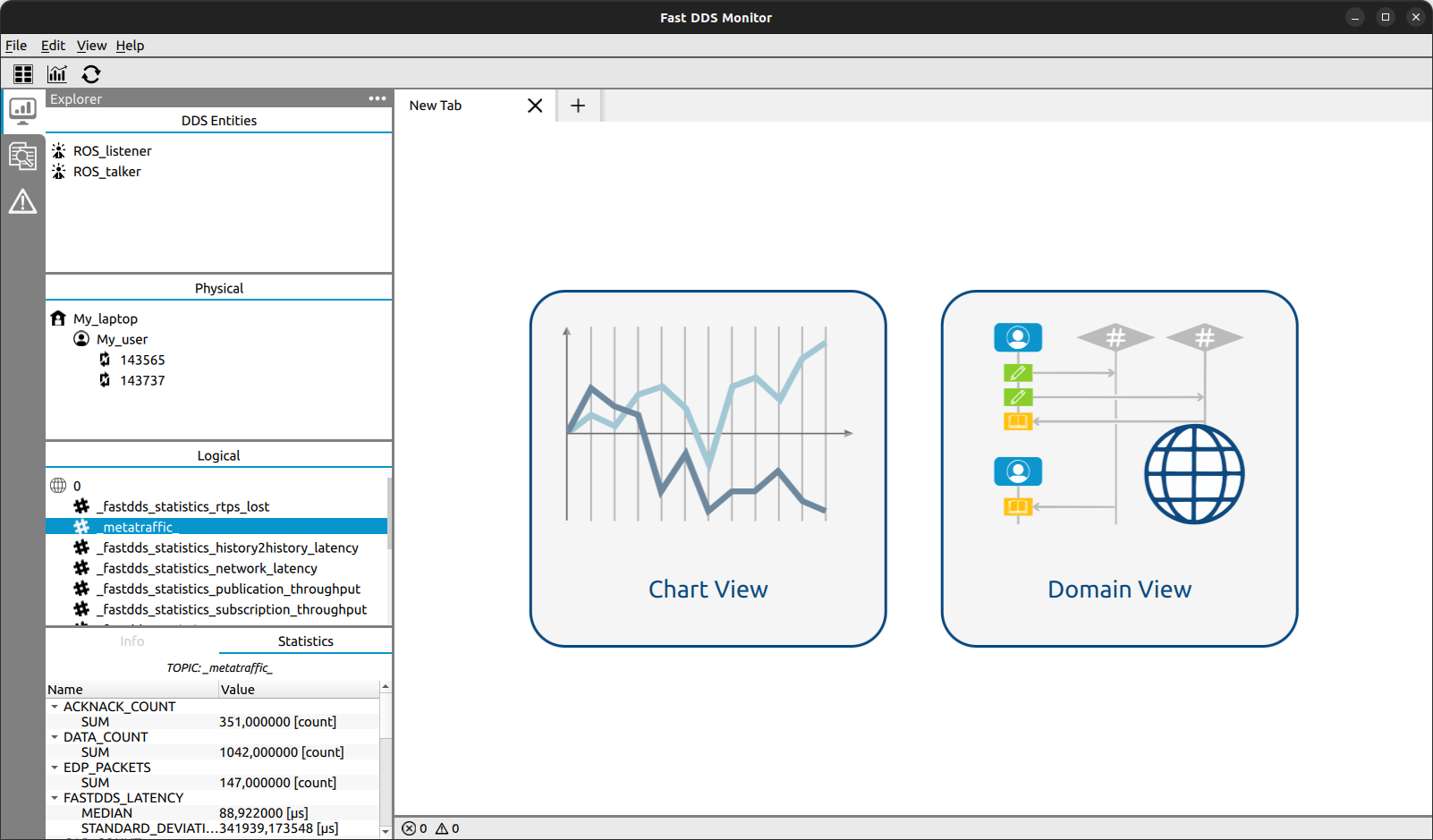
Task: Click the dashboard layout toolbar icon
Action: [x=23, y=74]
